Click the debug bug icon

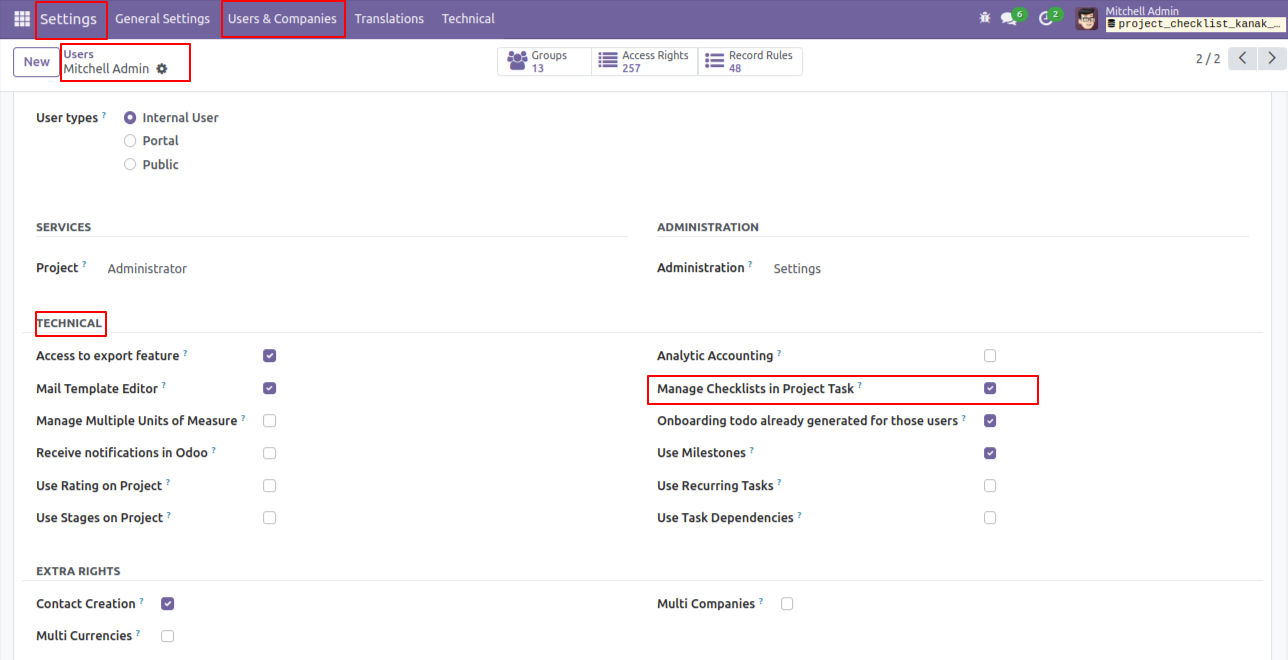(x=985, y=18)
